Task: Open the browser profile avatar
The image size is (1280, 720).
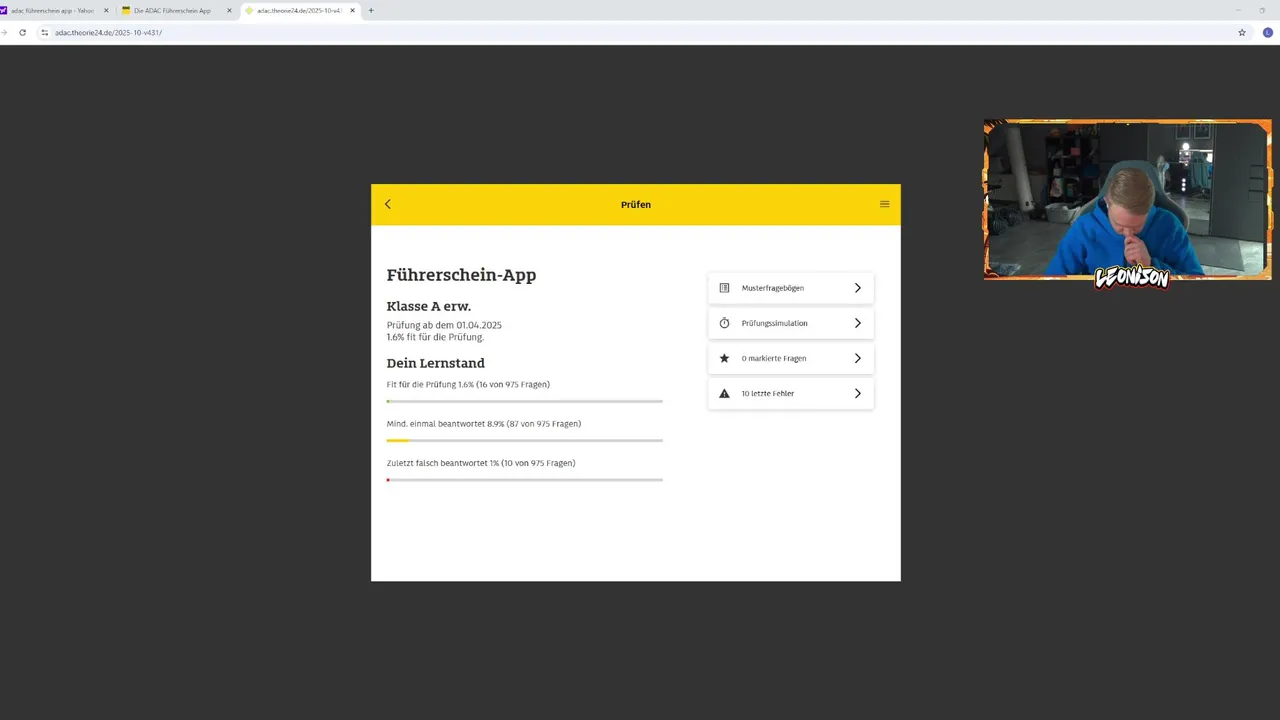Action: pyautogui.click(x=1268, y=32)
